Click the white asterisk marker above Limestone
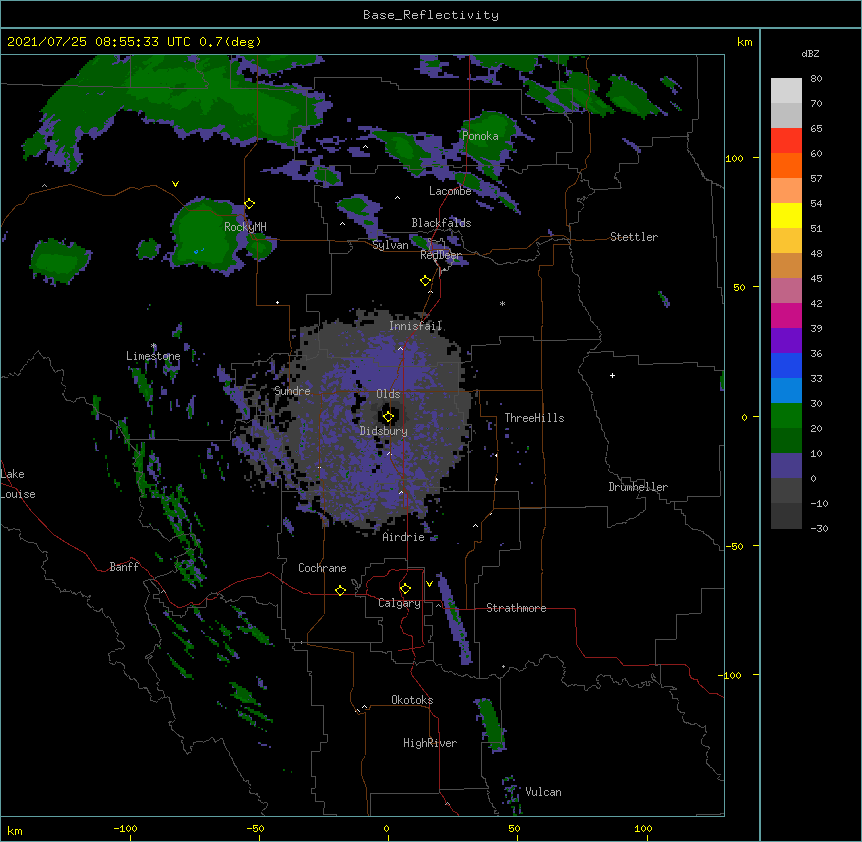This screenshot has width=862, height=842. coord(154,346)
